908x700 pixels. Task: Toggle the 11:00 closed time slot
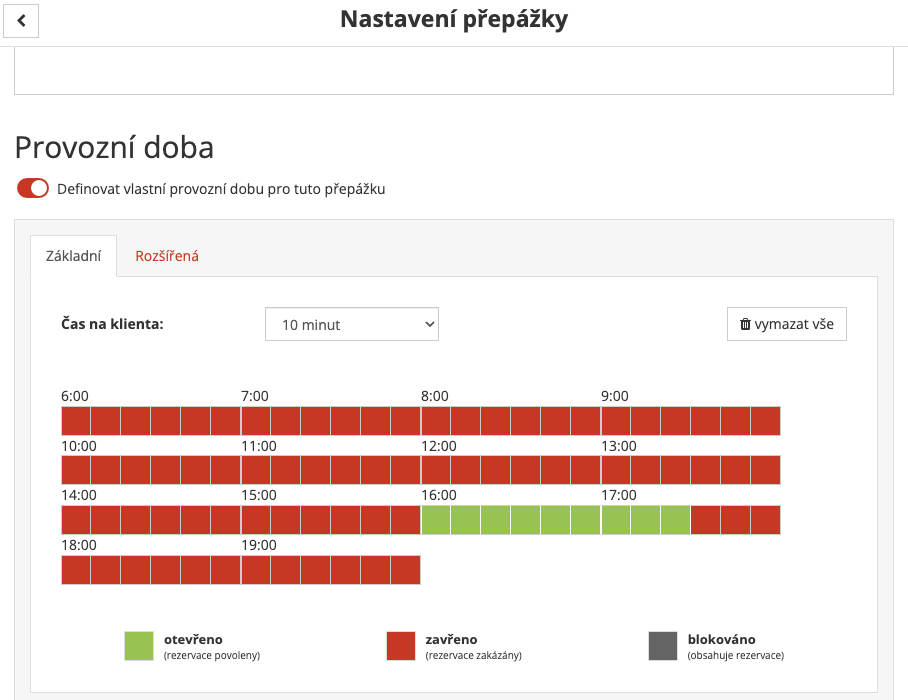coord(256,470)
